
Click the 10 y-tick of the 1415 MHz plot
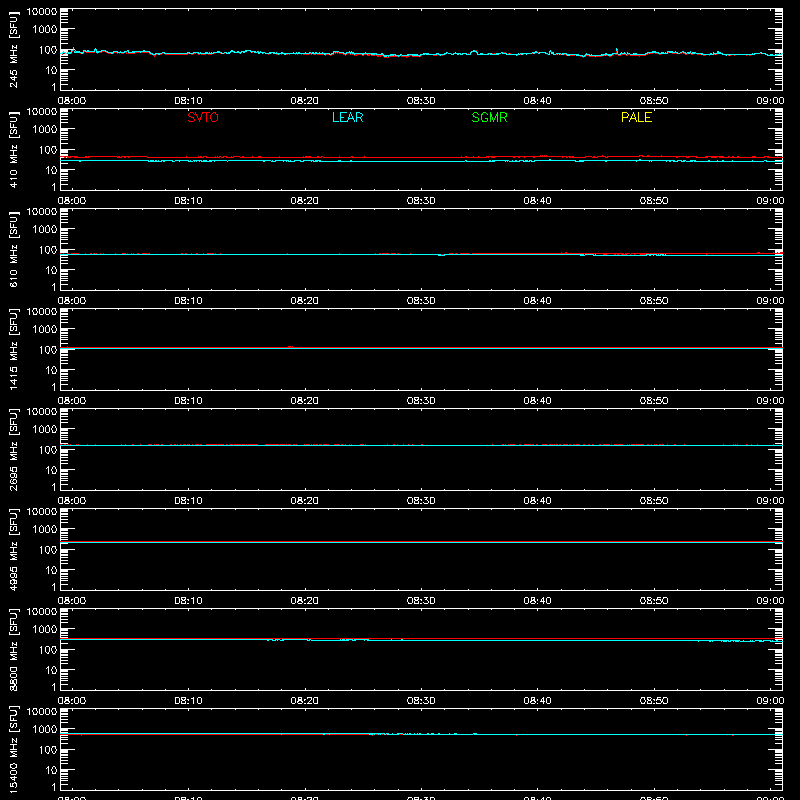coord(52,370)
